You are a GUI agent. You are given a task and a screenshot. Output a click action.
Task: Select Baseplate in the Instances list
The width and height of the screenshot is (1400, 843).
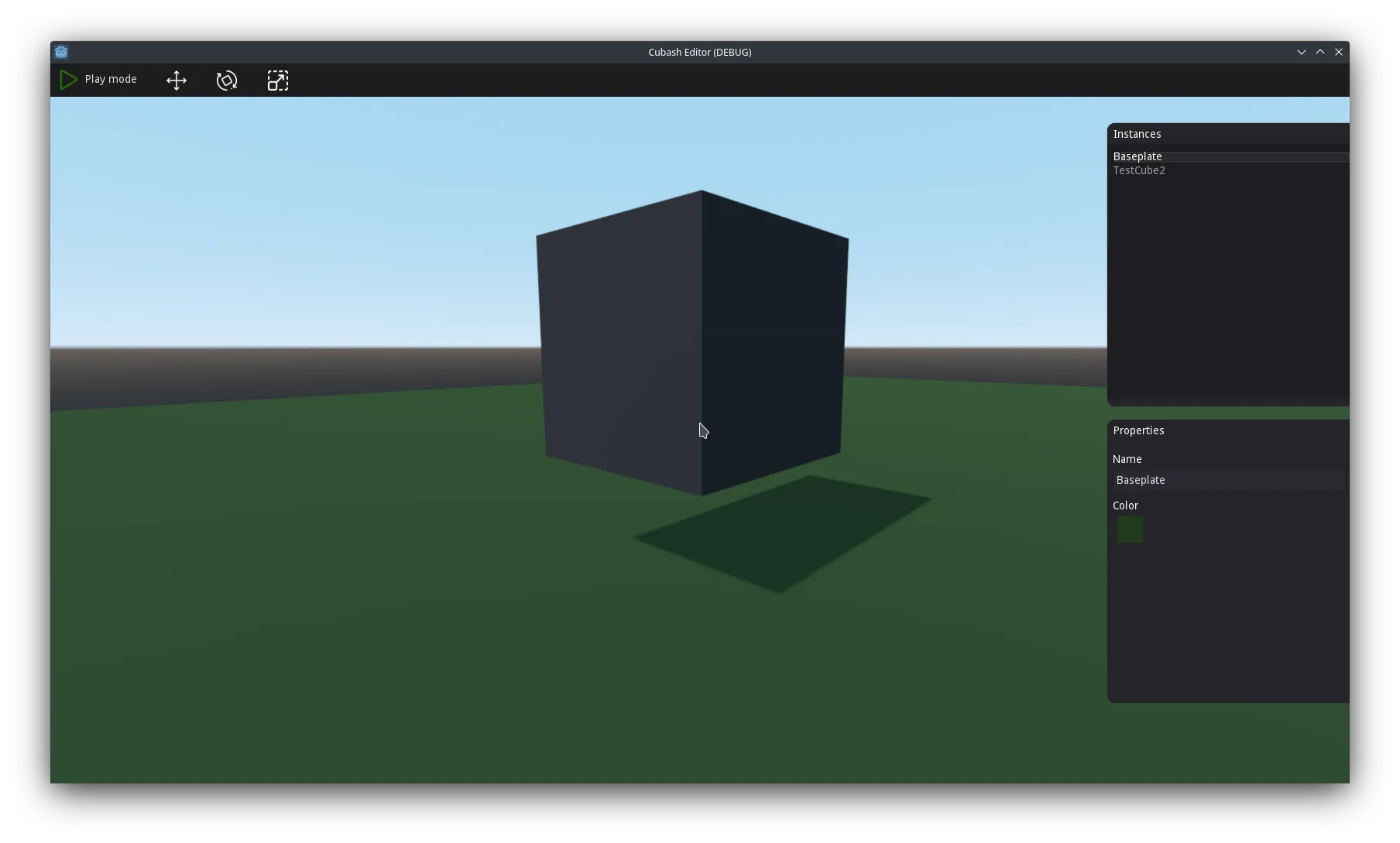(x=1230, y=156)
